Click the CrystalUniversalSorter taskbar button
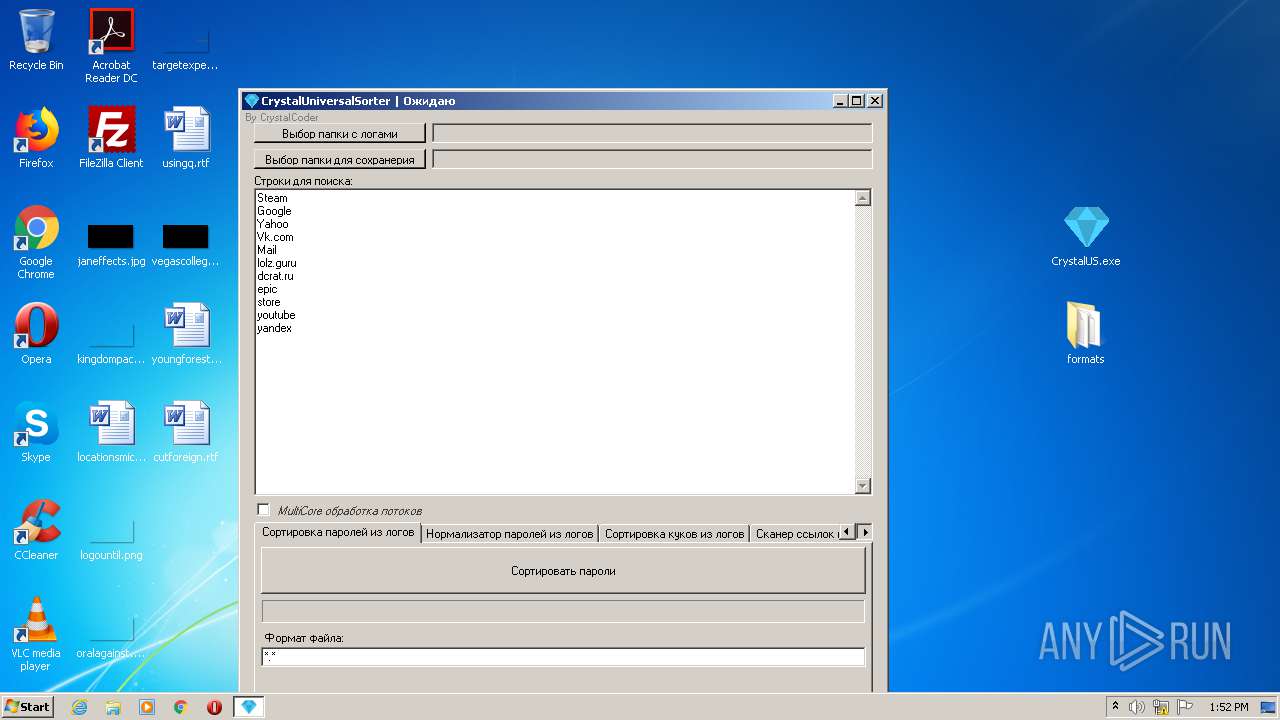The image size is (1280, 720). (249, 707)
